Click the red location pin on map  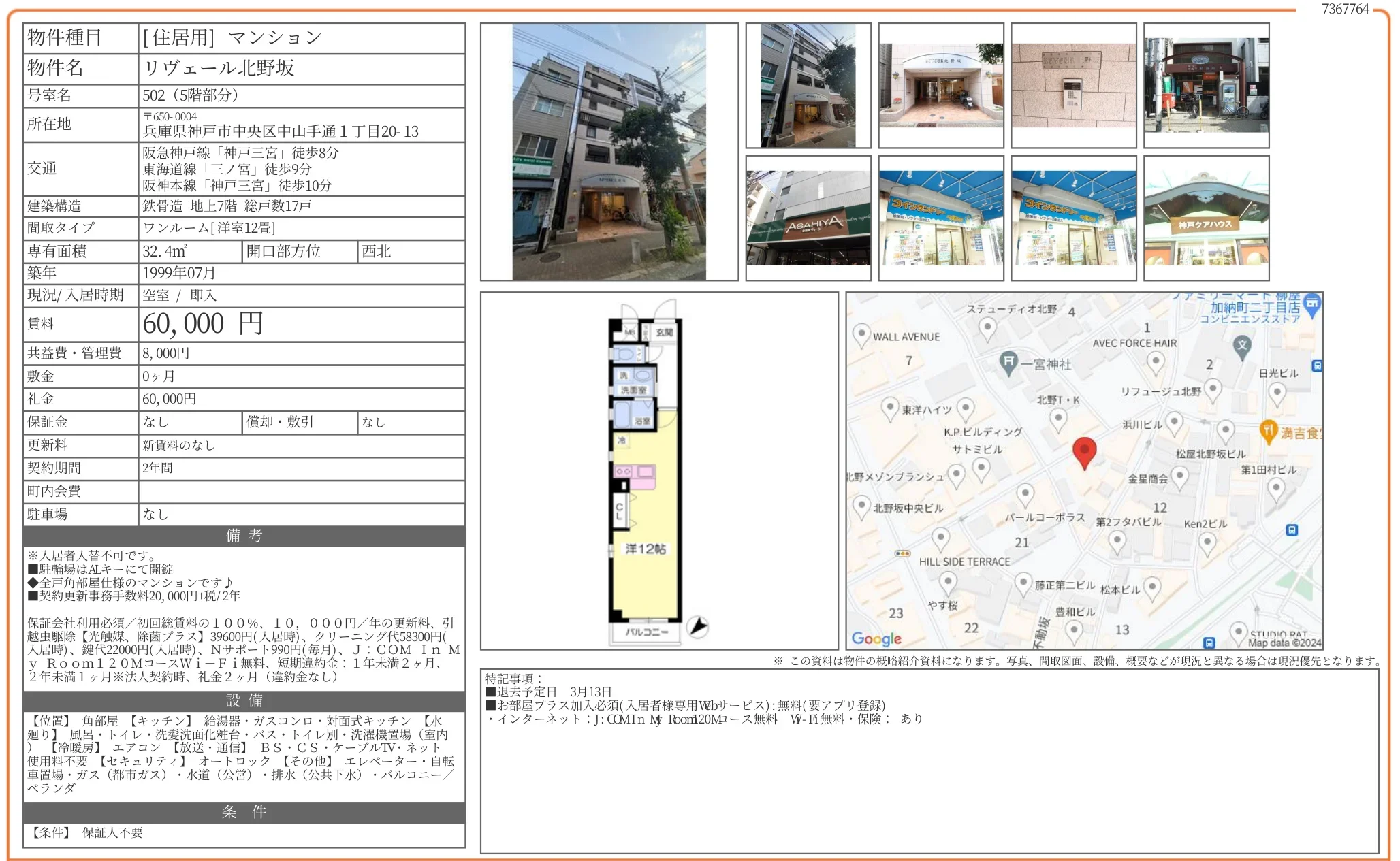pos(1083,451)
